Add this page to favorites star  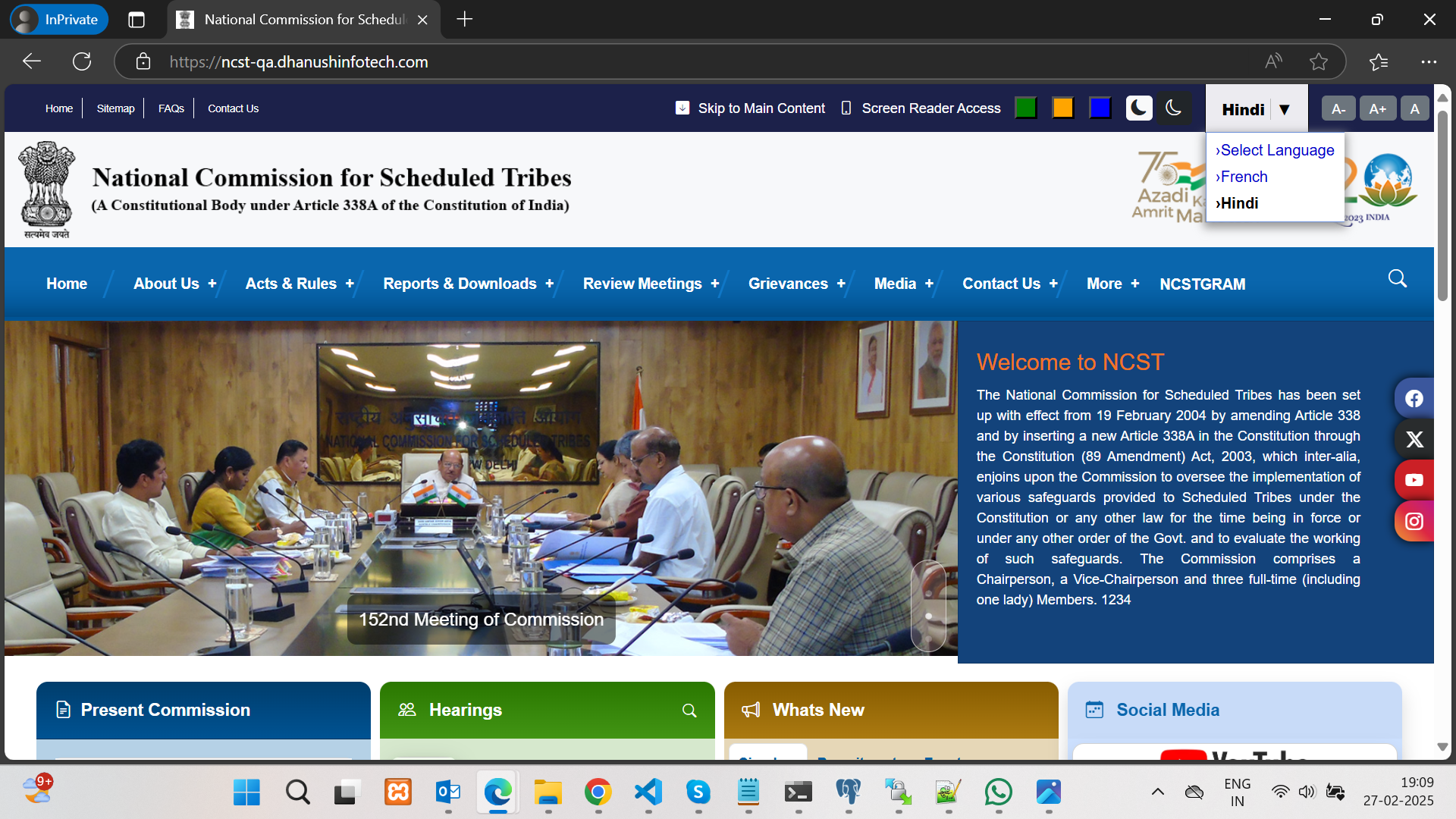pyautogui.click(x=1319, y=61)
